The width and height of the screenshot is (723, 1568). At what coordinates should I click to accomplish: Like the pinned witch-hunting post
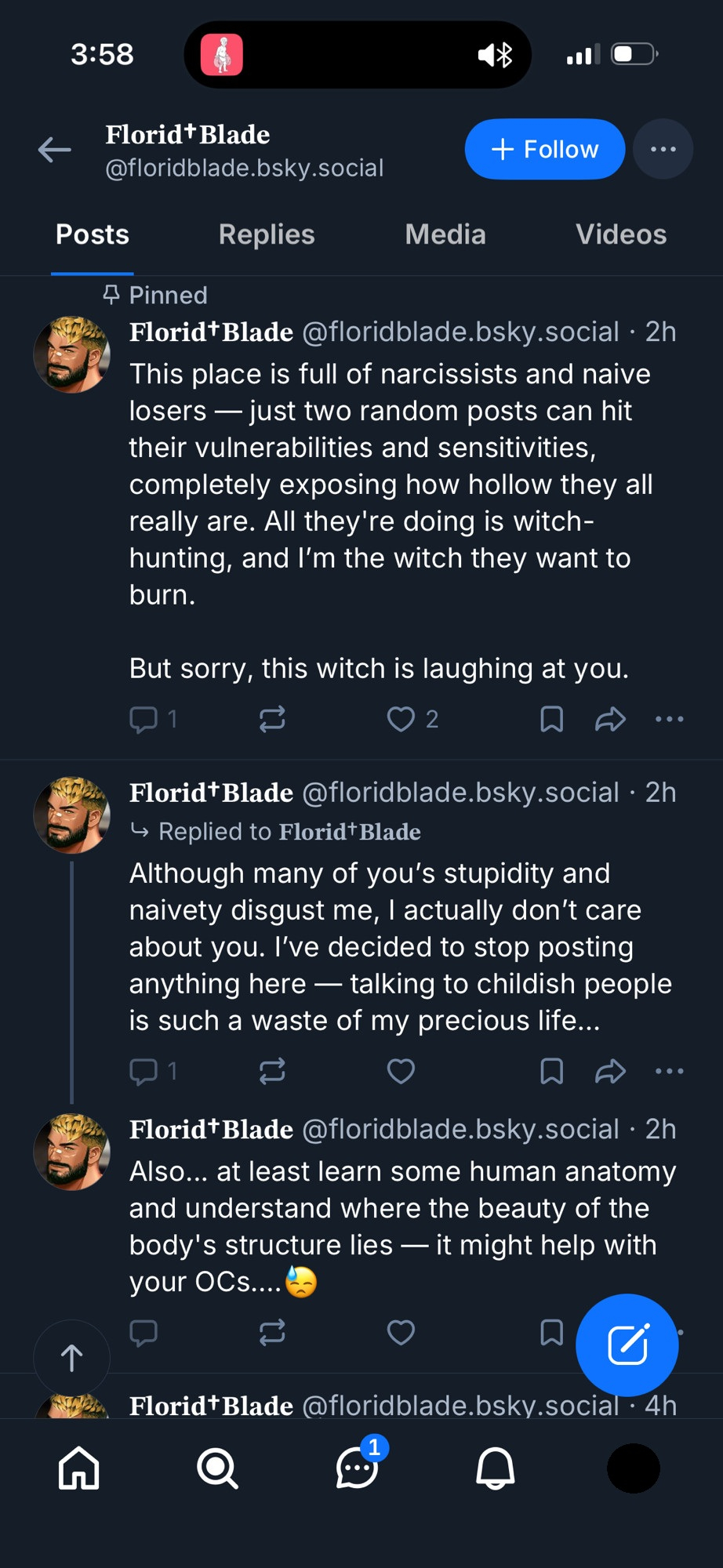[x=401, y=719]
